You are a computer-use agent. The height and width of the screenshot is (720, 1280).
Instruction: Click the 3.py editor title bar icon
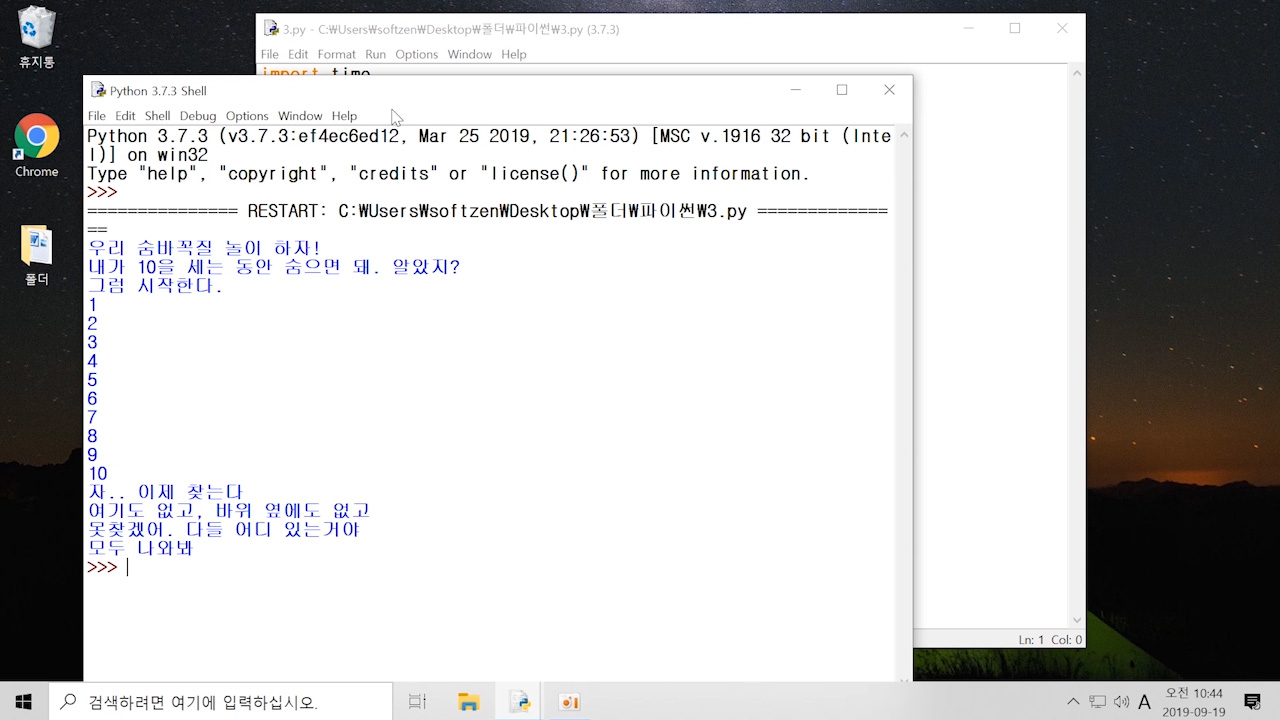271,29
